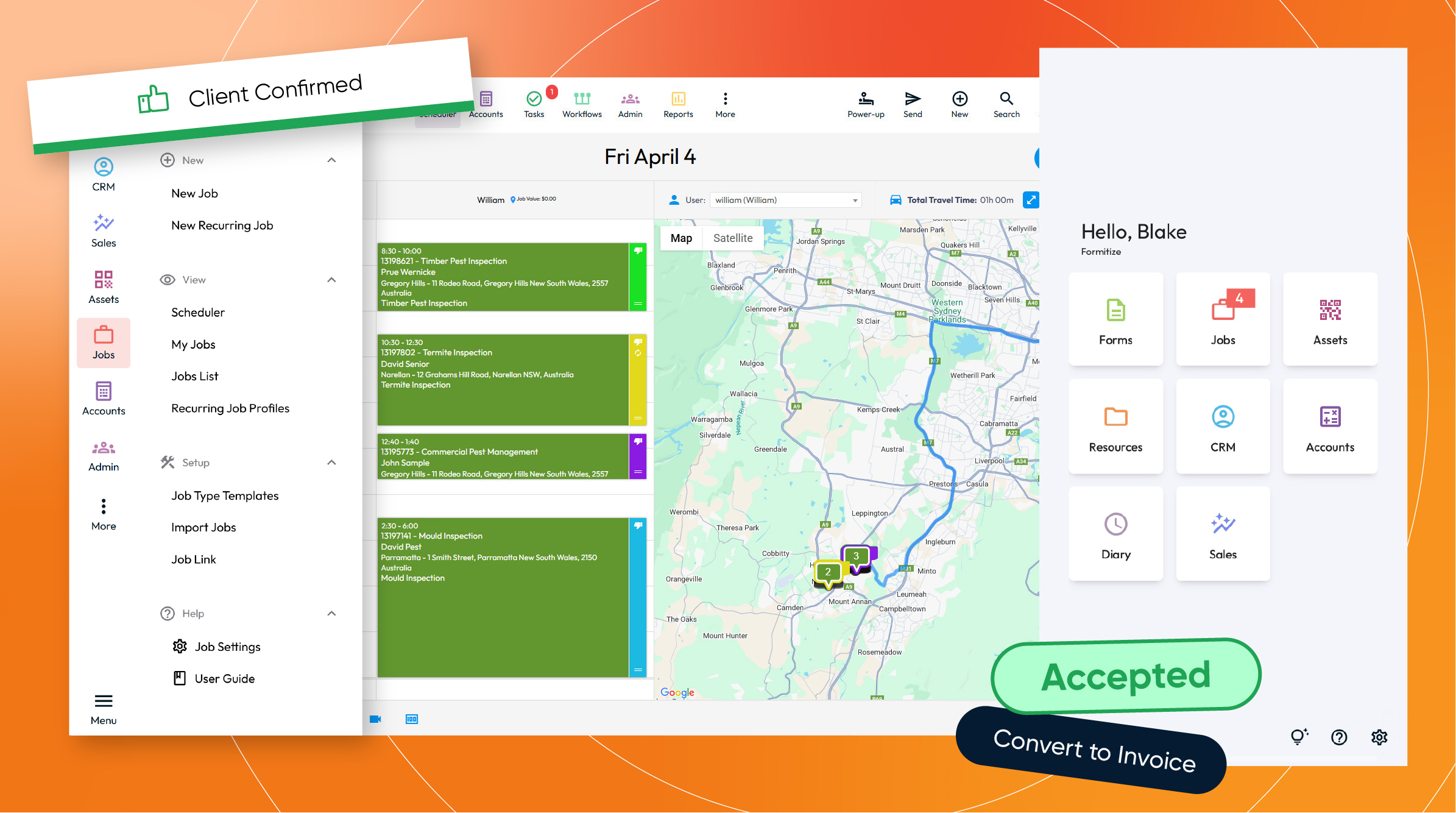Open Diary tile

click(x=1115, y=534)
